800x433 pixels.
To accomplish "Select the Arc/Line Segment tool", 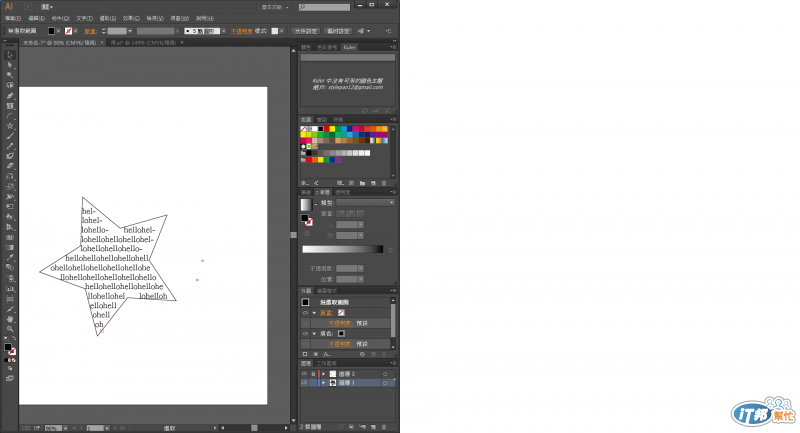I will click(10, 116).
